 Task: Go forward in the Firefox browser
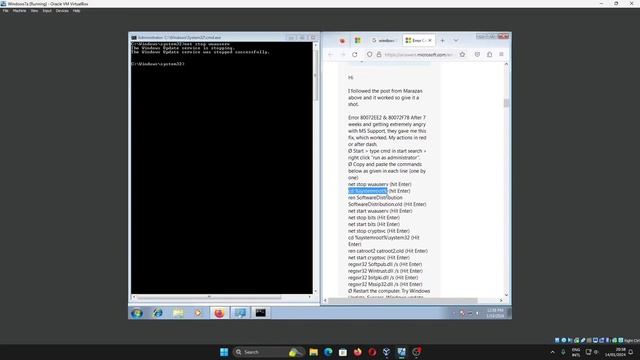pos(343,54)
